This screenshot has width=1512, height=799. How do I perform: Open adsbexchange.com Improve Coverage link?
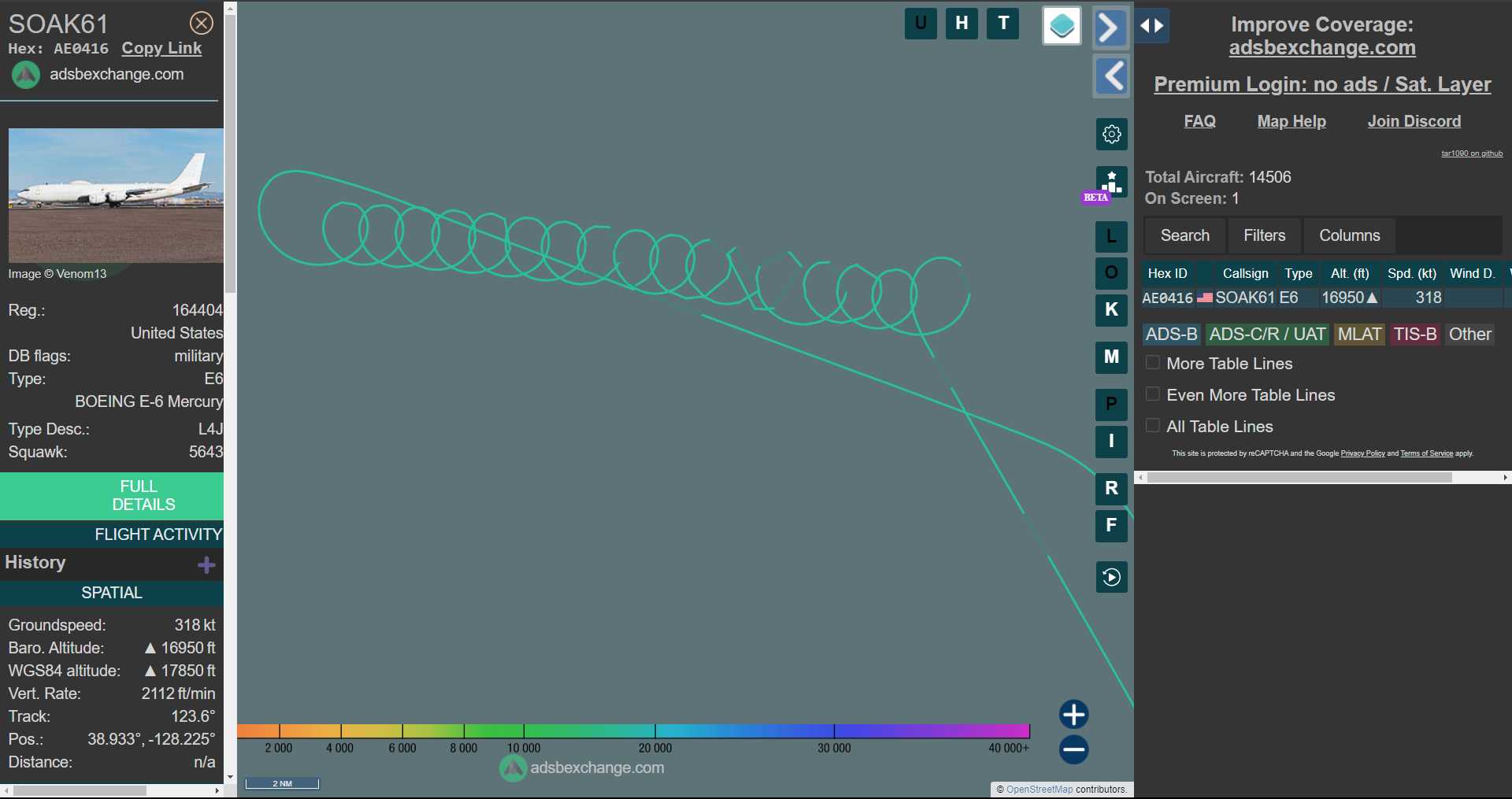[1322, 48]
